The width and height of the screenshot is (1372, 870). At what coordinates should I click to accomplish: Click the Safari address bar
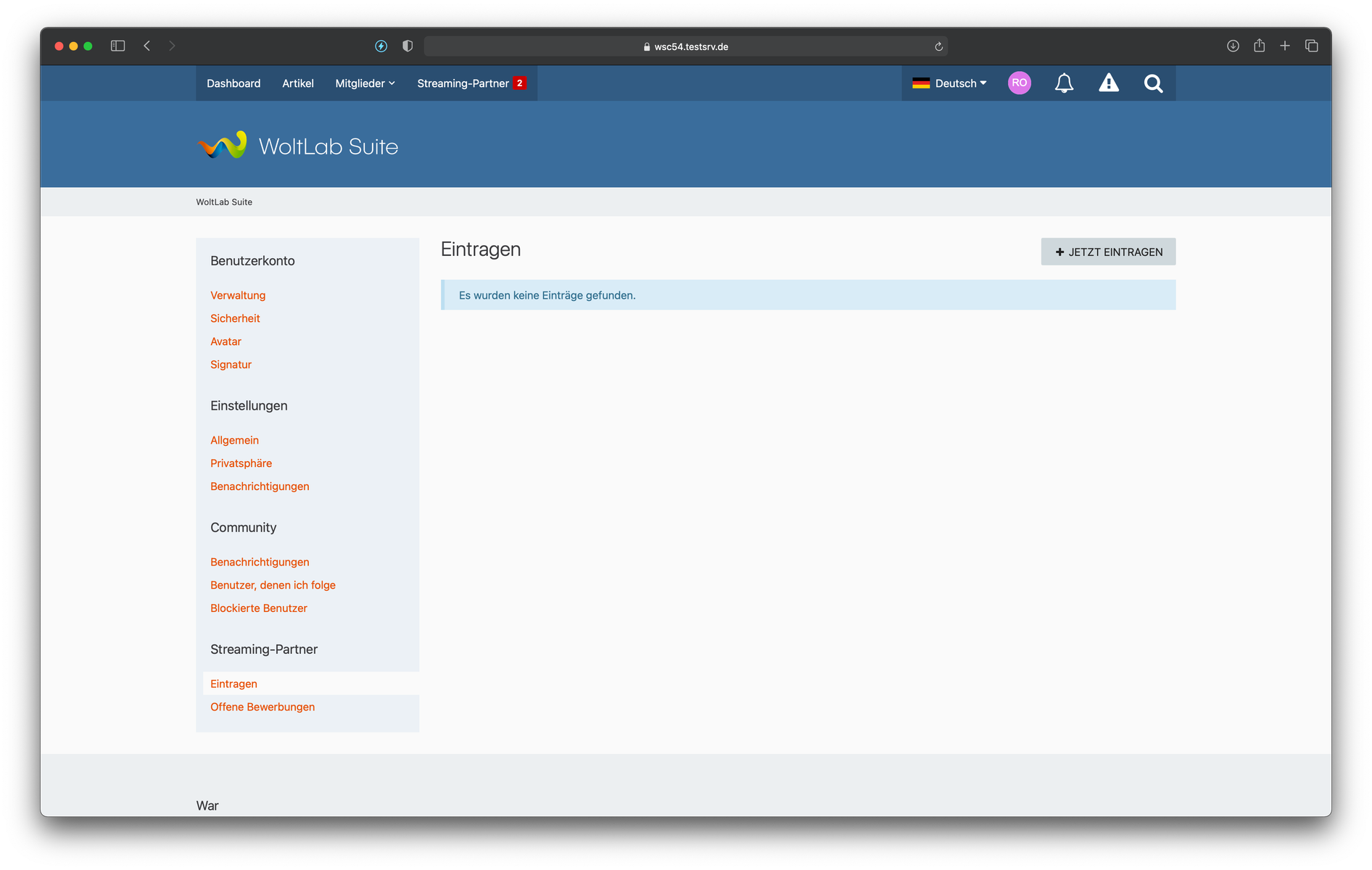coord(685,46)
